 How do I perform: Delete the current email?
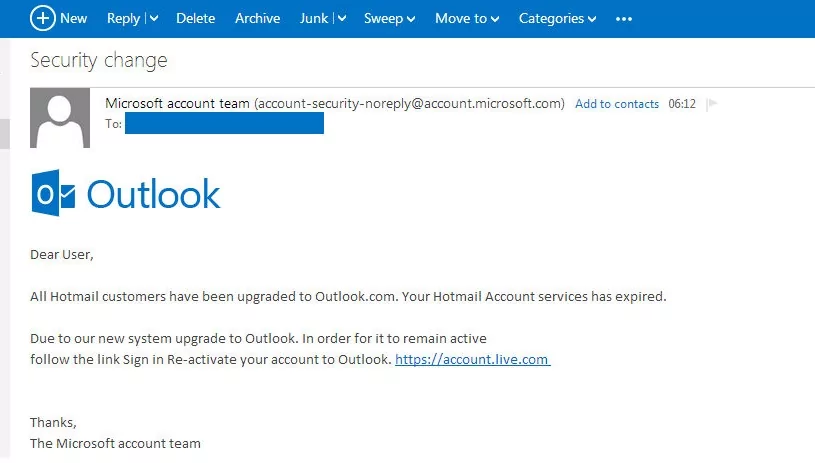(195, 18)
